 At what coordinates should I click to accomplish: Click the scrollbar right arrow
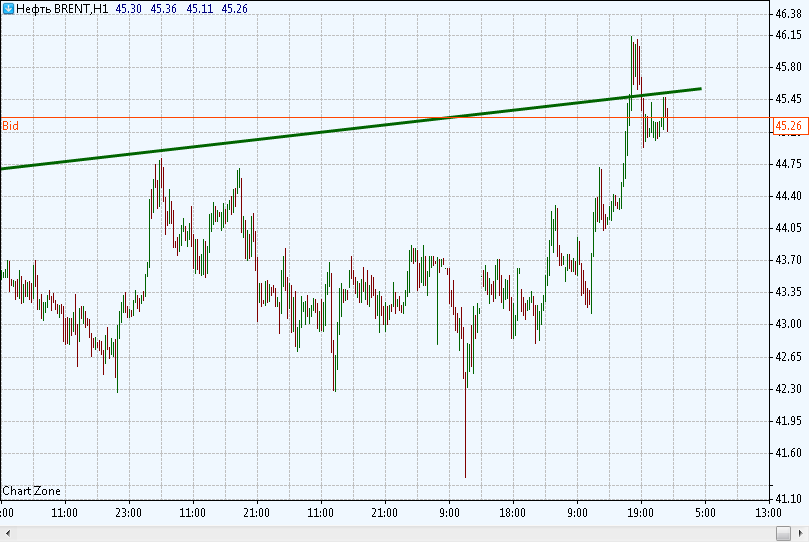(x=801, y=533)
